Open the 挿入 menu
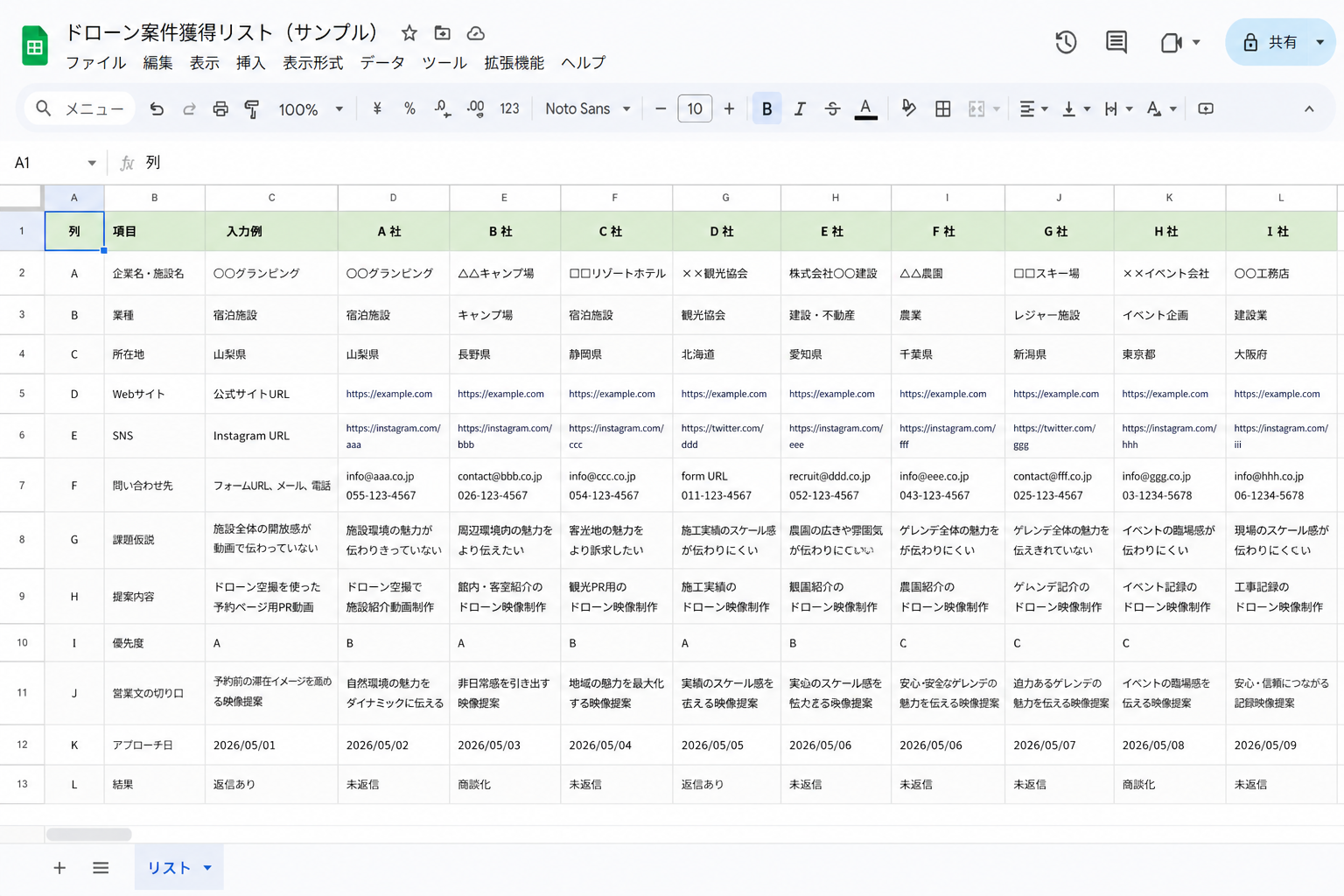 coord(251,62)
